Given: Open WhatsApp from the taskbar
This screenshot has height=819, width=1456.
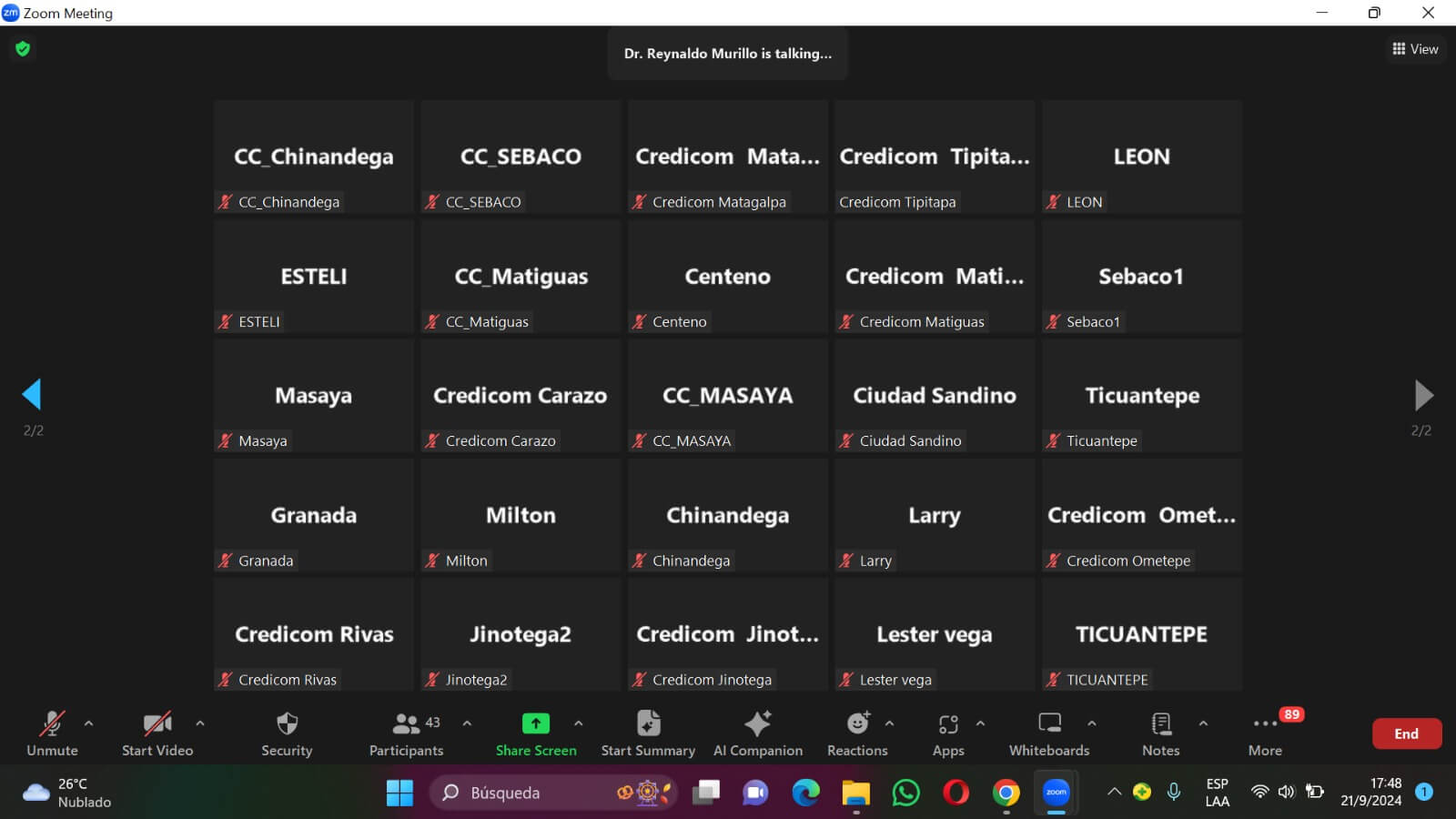Looking at the screenshot, I should tap(905, 793).
